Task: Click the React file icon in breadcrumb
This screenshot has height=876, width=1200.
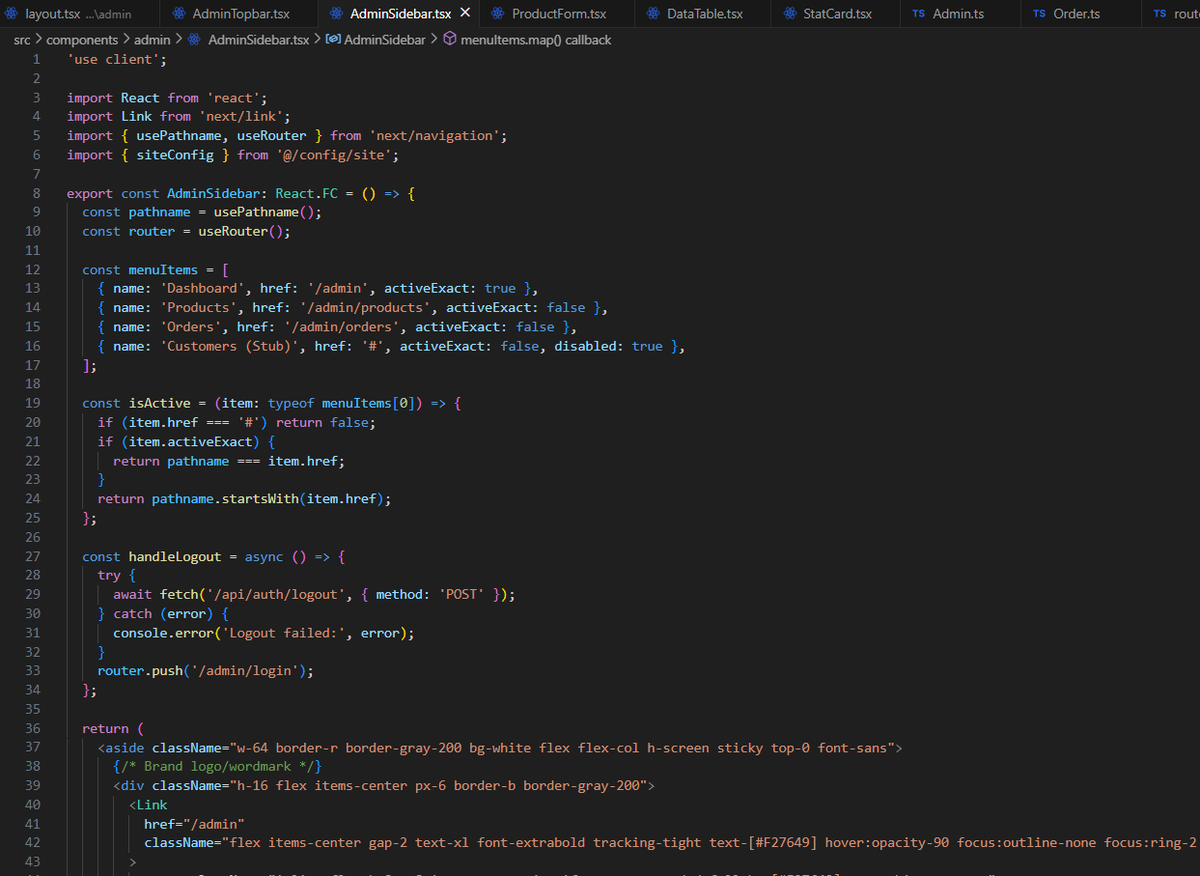Action: coord(195,40)
